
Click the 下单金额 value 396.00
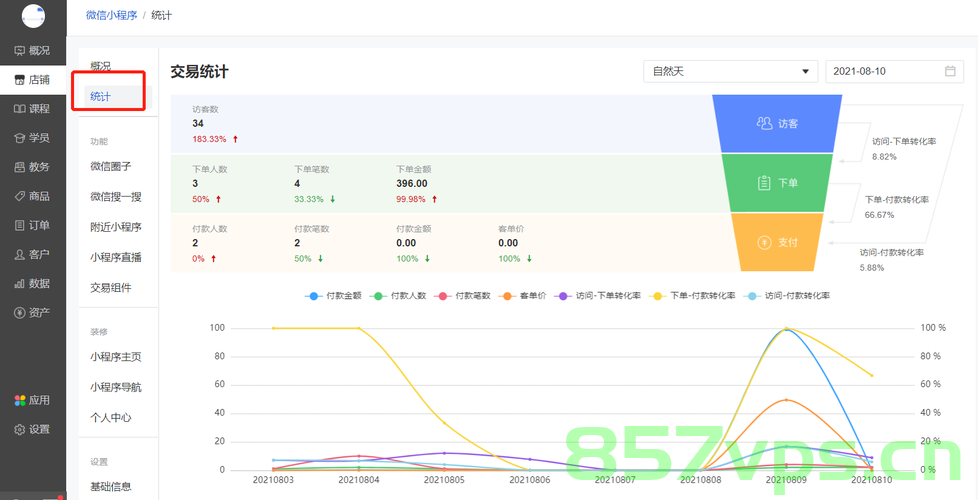(412, 183)
